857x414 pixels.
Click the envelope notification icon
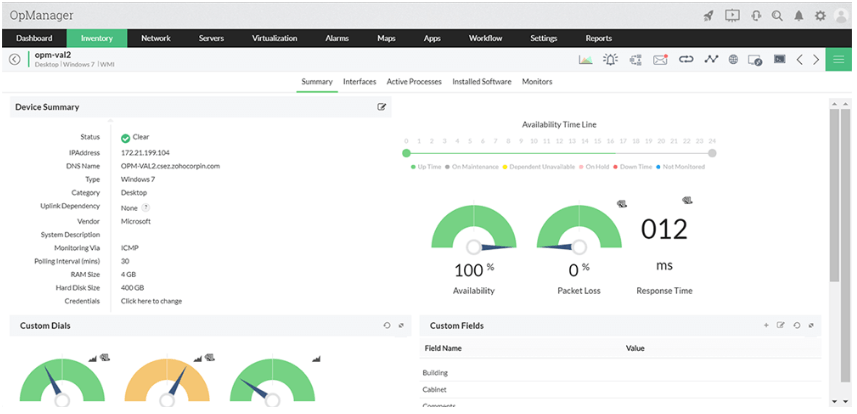(660, 60)
